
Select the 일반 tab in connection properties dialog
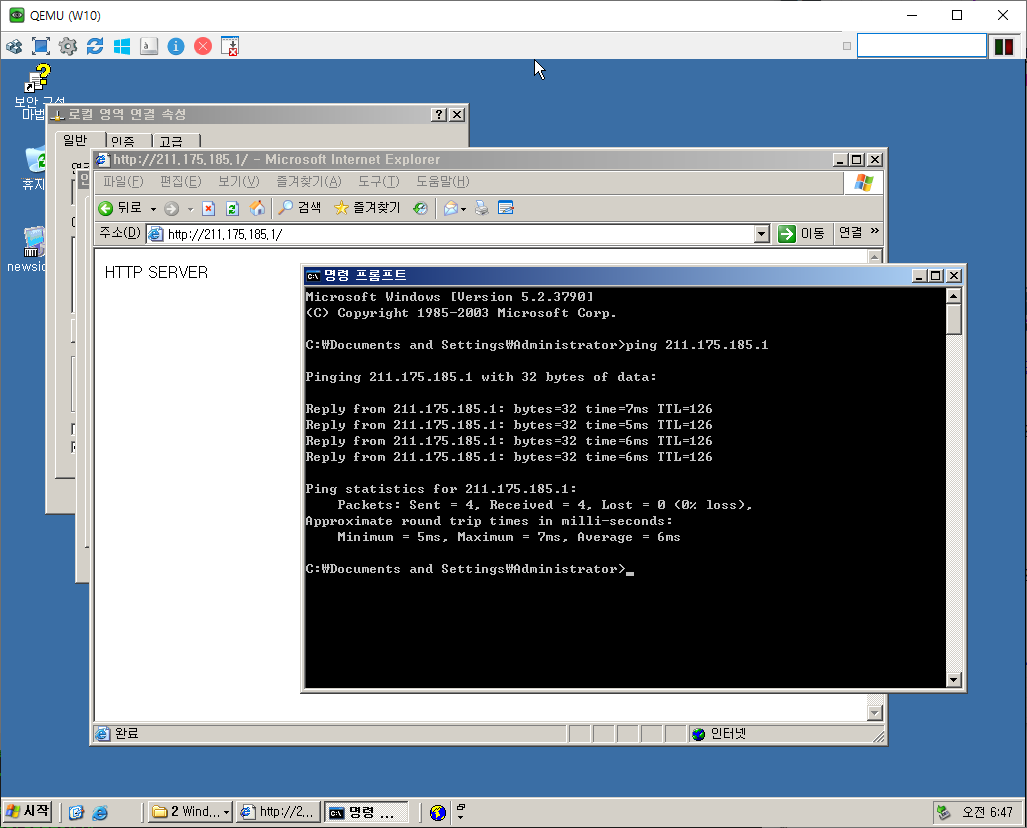coord(75,140)
